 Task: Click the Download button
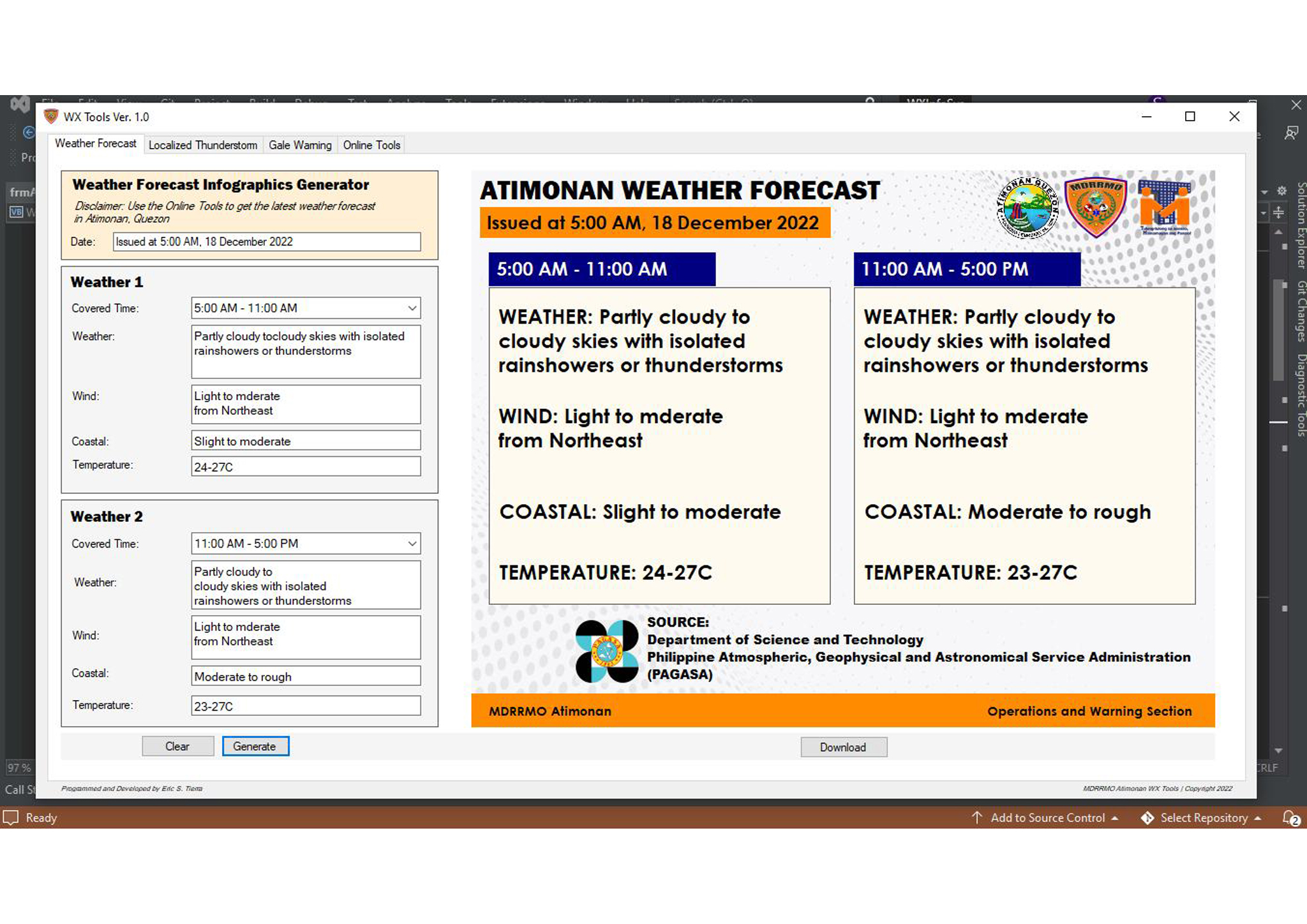pos(844,747)
